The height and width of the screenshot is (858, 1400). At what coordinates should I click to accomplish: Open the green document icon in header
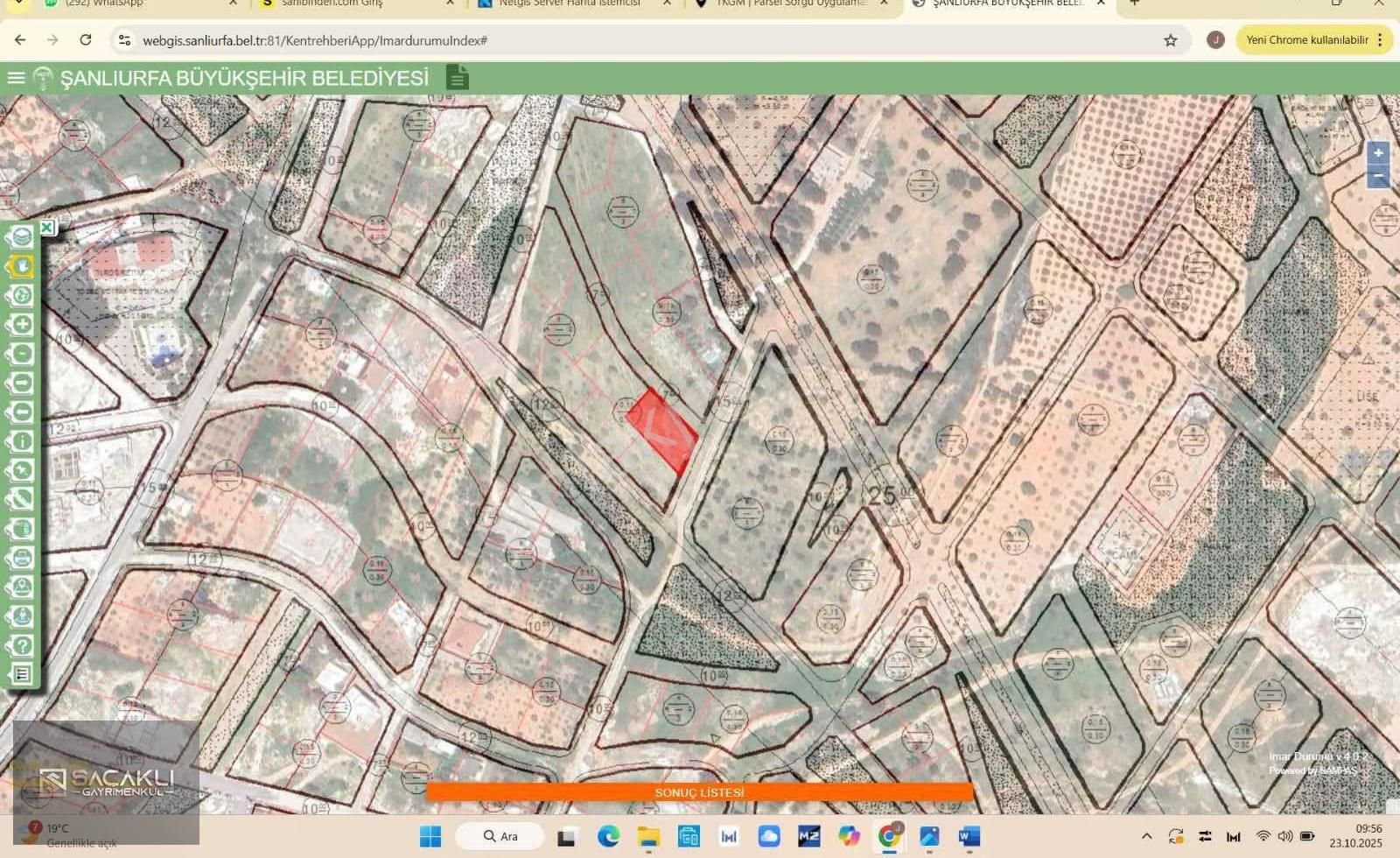457,78
